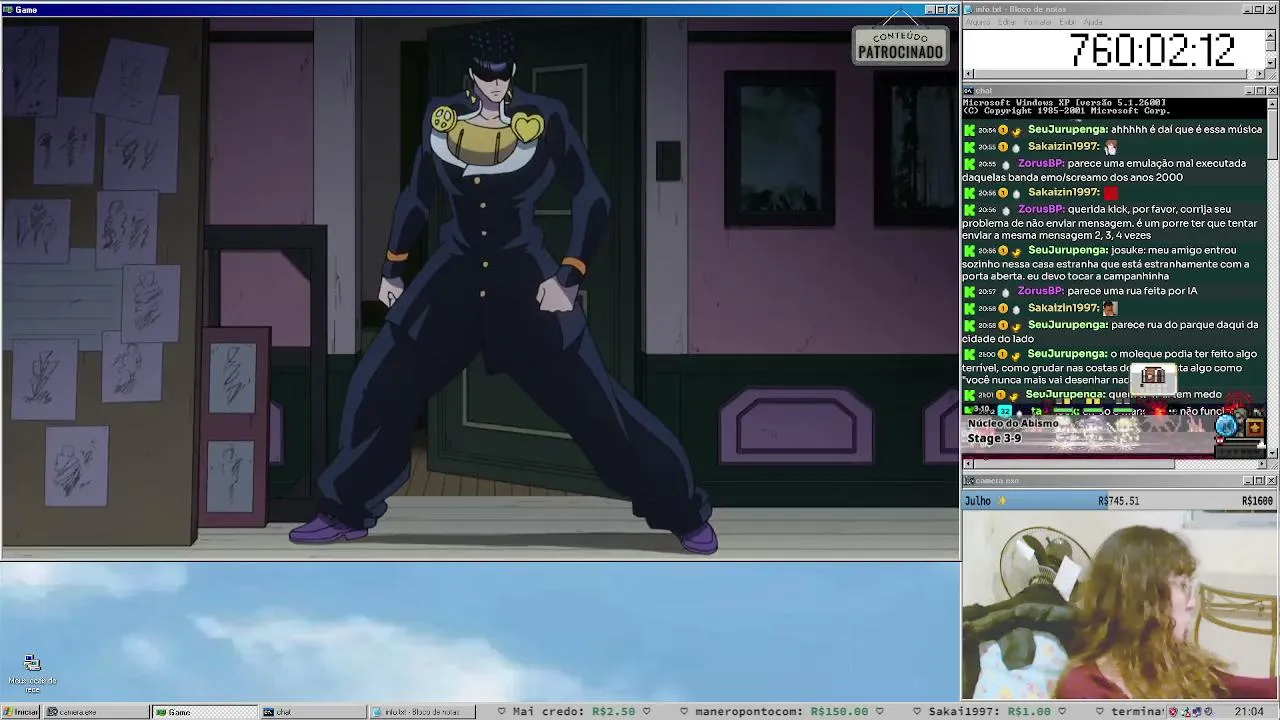Open the Ajuda menu in Notepad
1280x720 pixels.
coord(1093,22)
